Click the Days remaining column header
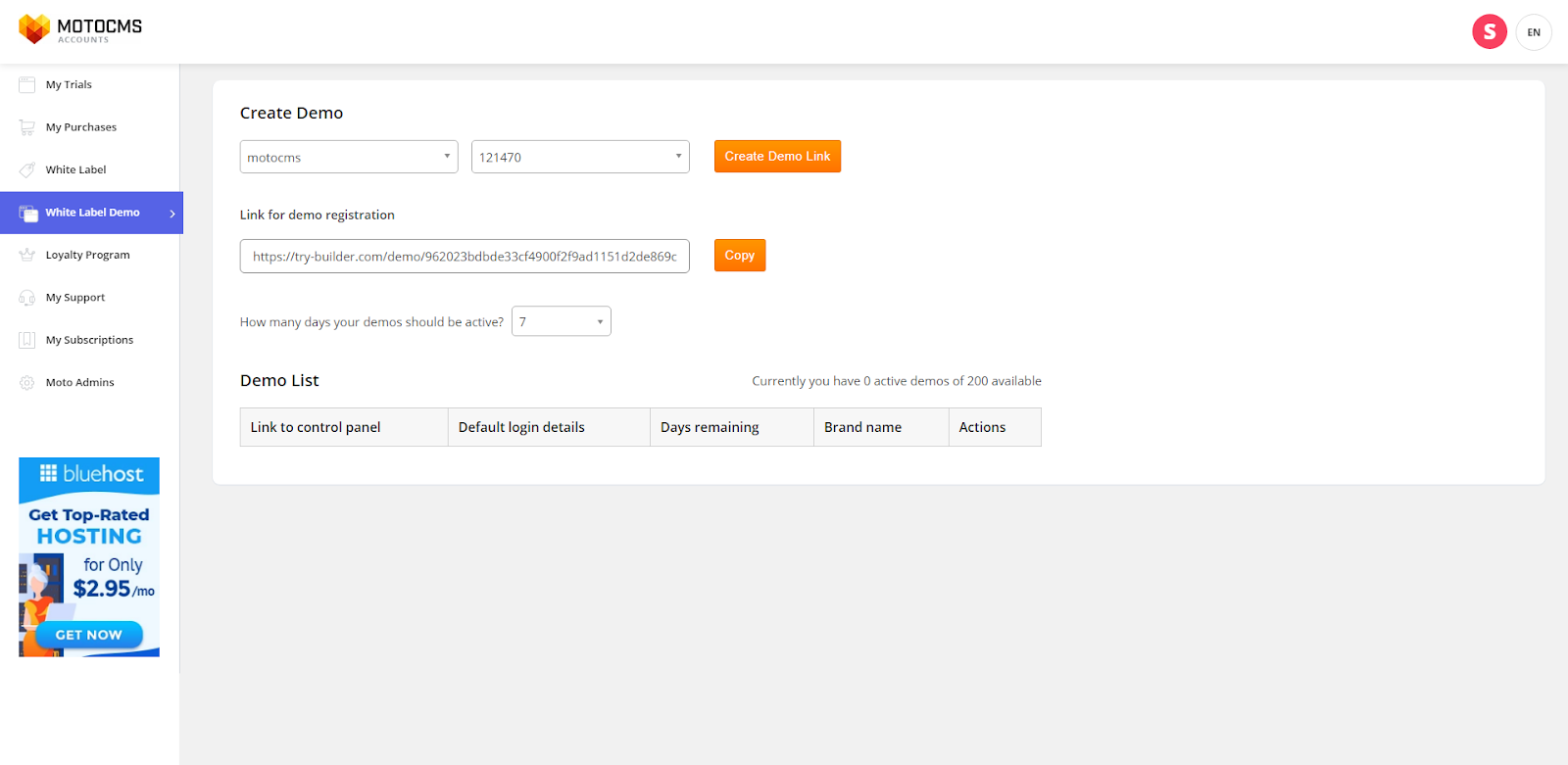Viewport: 1568px width, 765px height. 732,427
